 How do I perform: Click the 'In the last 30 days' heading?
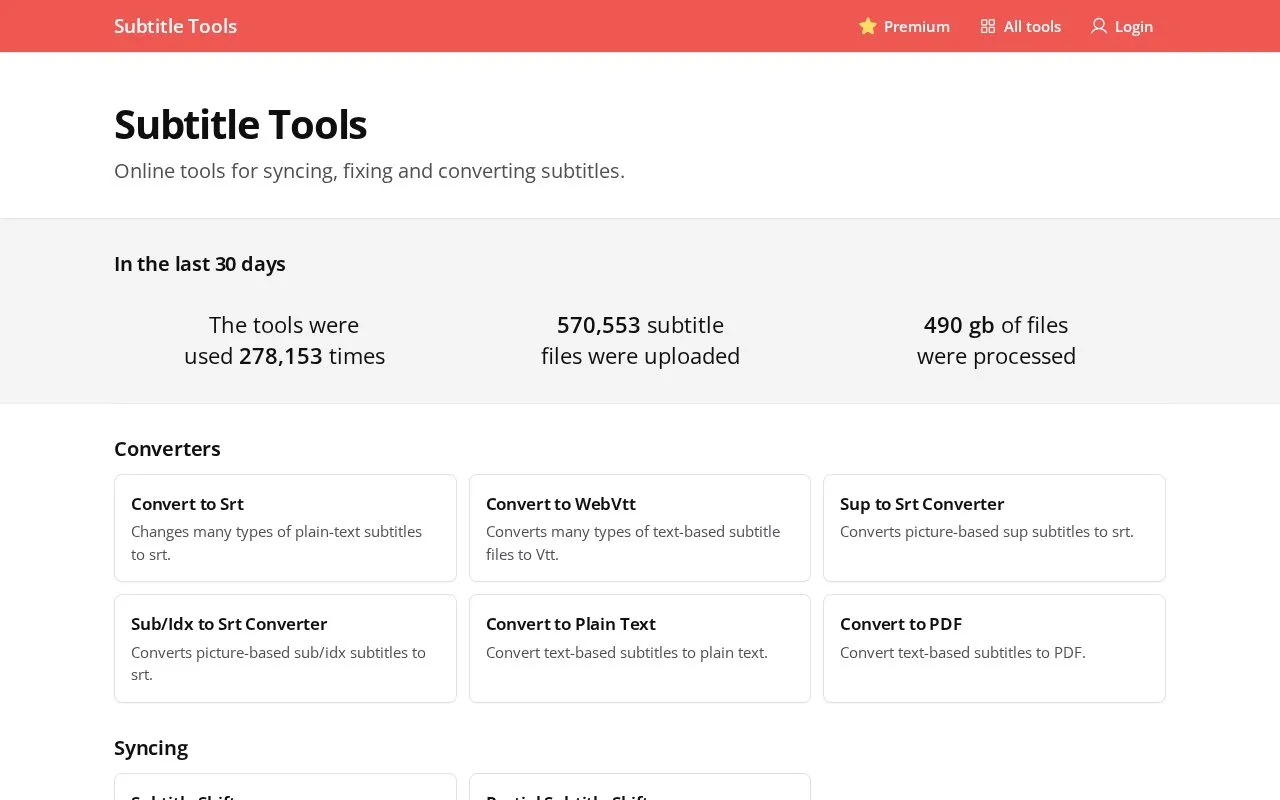(200, 264)
